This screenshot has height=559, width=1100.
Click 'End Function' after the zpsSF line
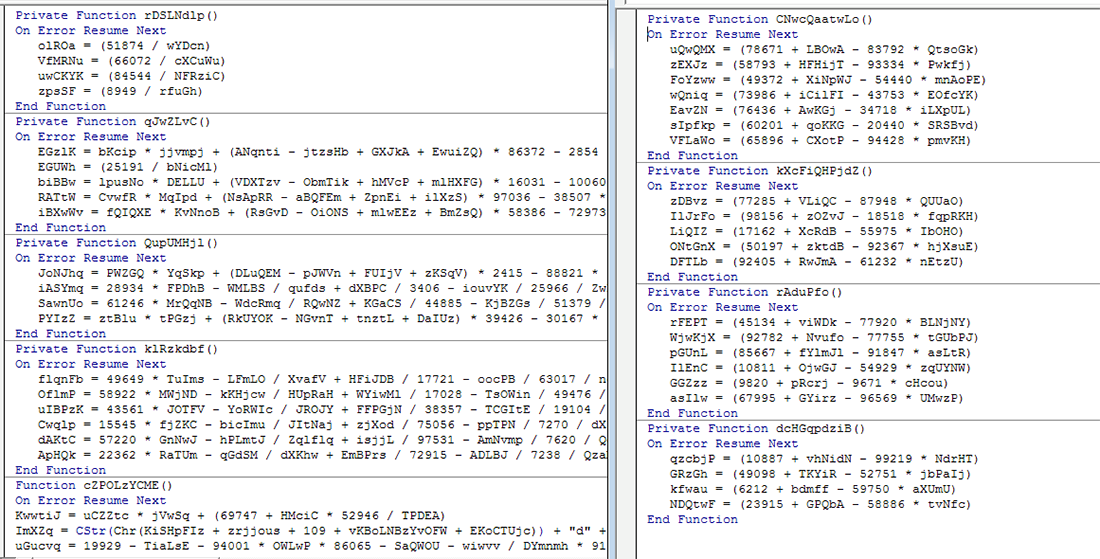pyautogui.click(x=60, y=107)
